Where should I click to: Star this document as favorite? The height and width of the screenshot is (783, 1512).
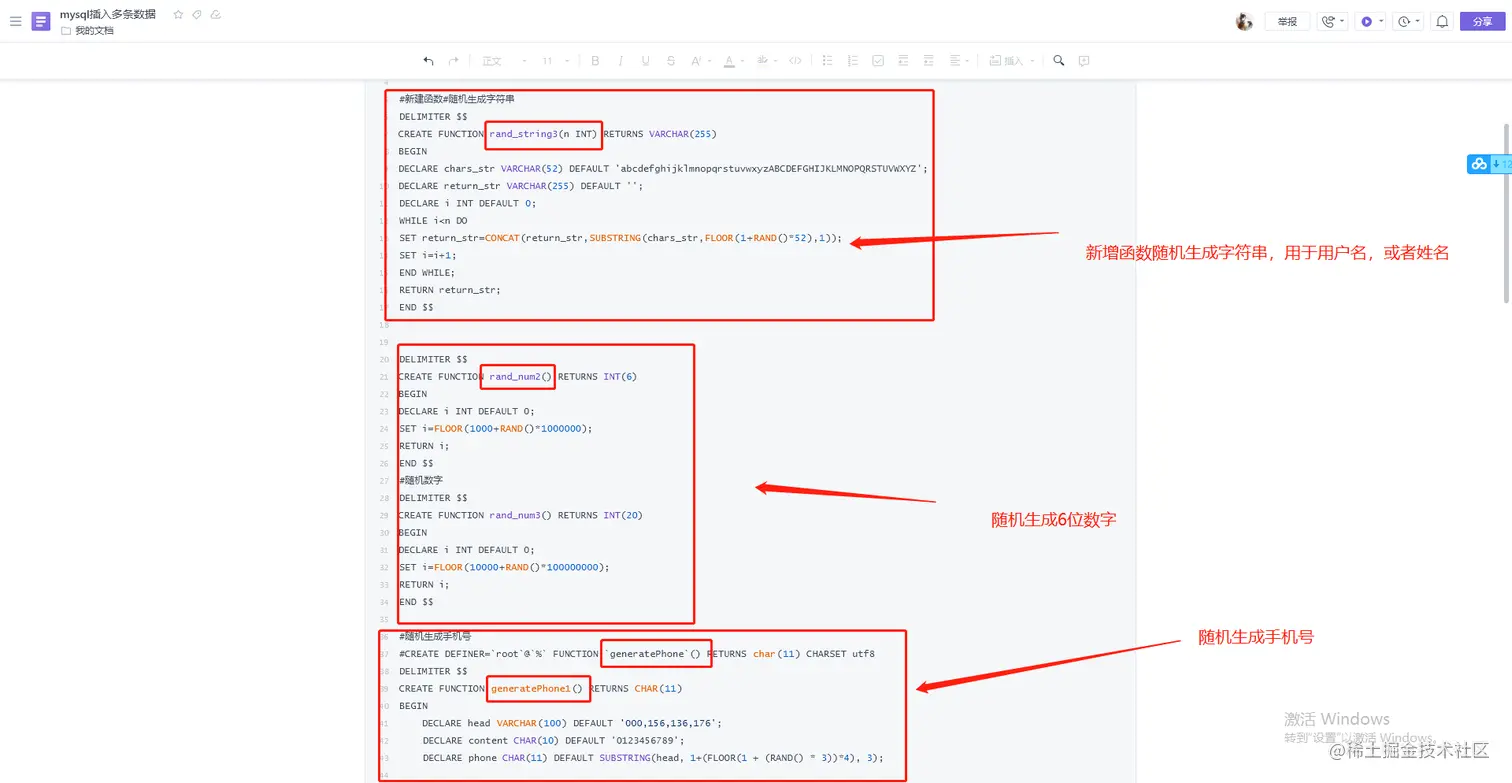click(178, 15)
